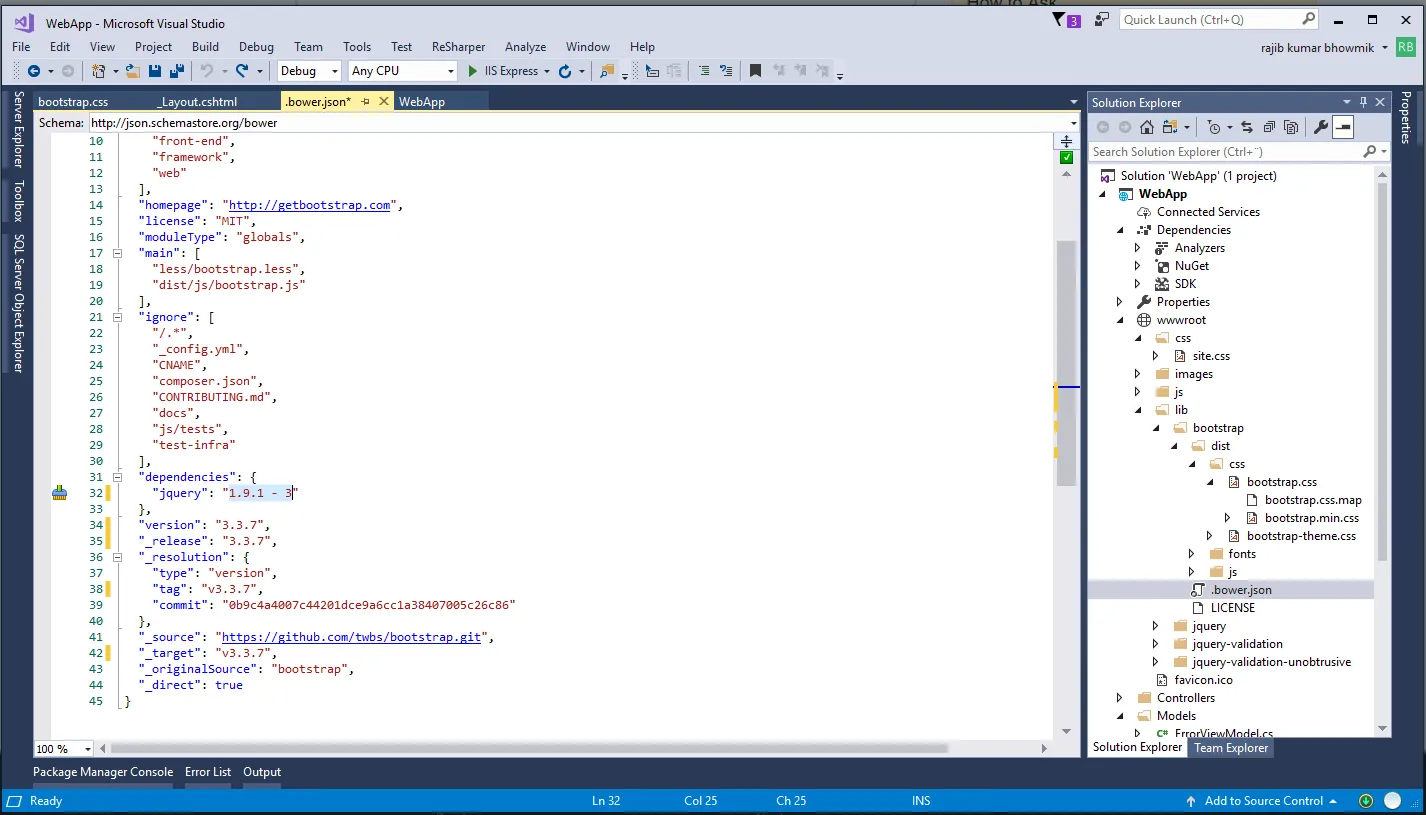Toggle the pin on the .bower.json tab

[x=365, y=102]
